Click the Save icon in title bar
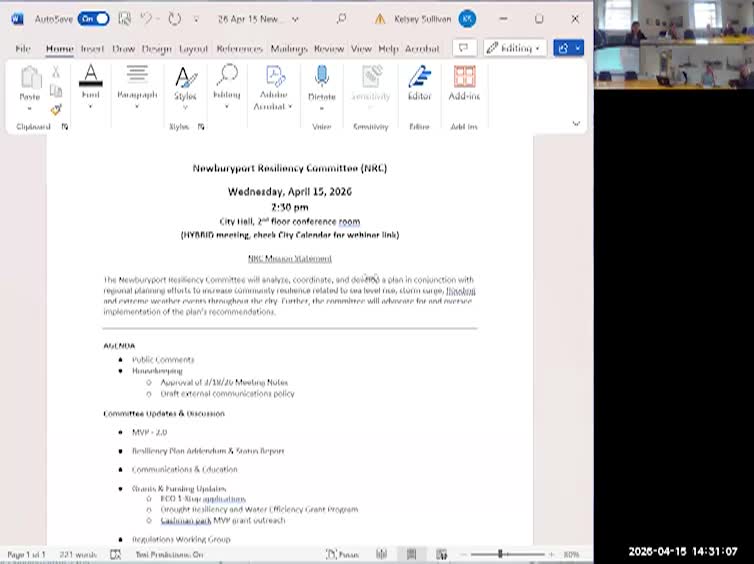Image resolution: width=754 pixels, height=564 pixels. click(124, 19)
